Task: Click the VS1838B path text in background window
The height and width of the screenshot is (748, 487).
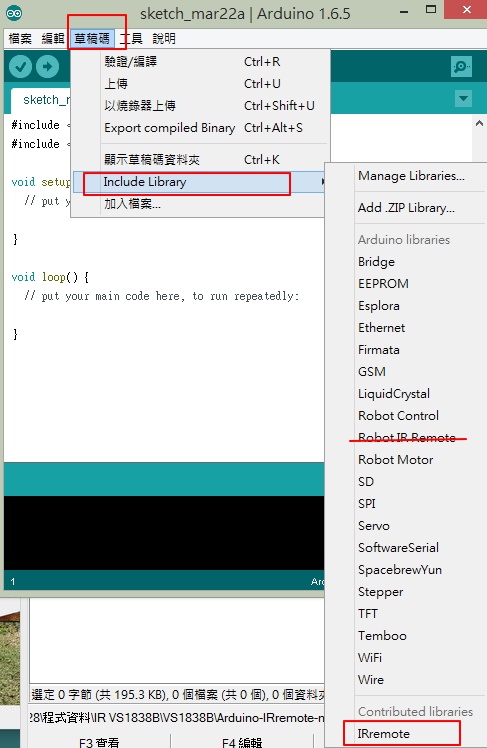Action: tap(176, 717)
